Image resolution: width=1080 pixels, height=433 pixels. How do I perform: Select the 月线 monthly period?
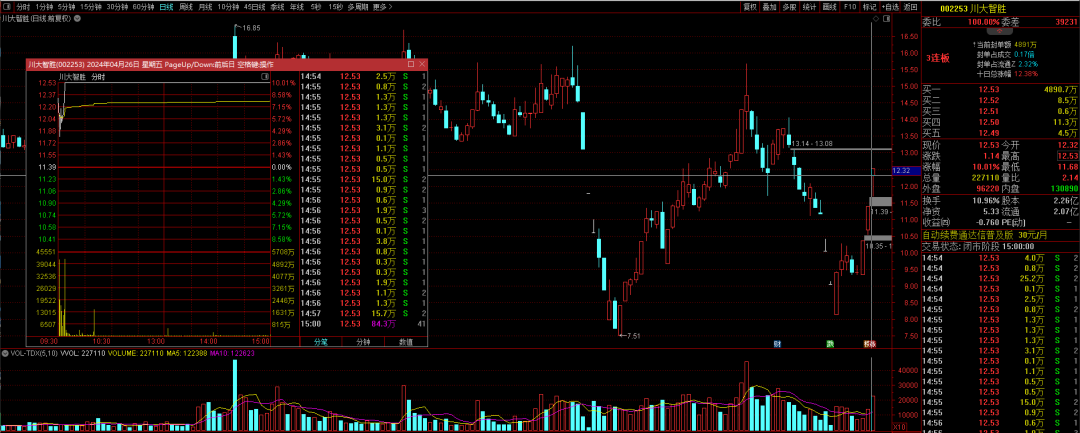click(x=205, y=6)
